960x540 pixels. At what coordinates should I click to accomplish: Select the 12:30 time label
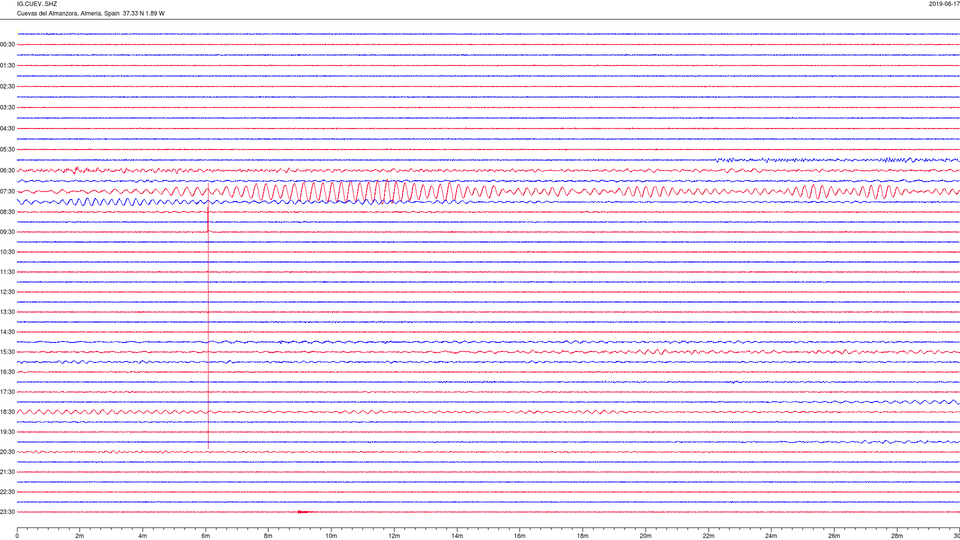[7, 292]
